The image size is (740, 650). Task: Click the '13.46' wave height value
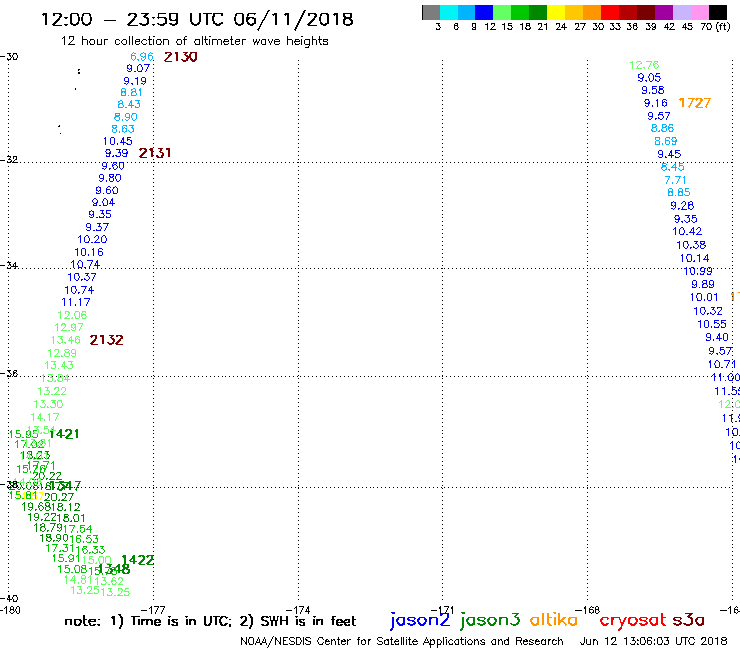click(66, 340)
